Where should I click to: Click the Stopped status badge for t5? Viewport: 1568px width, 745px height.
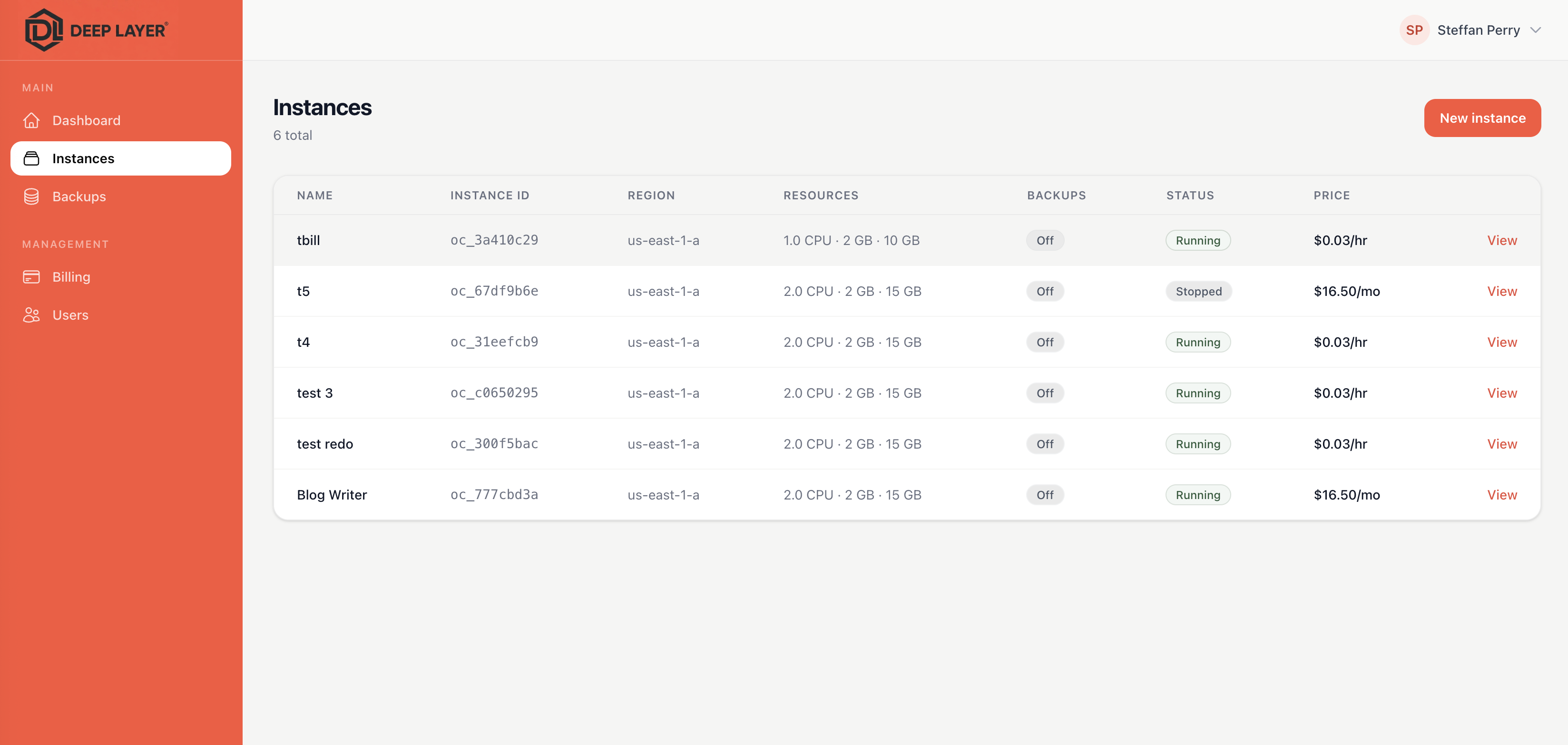(x=1198, y=291)
